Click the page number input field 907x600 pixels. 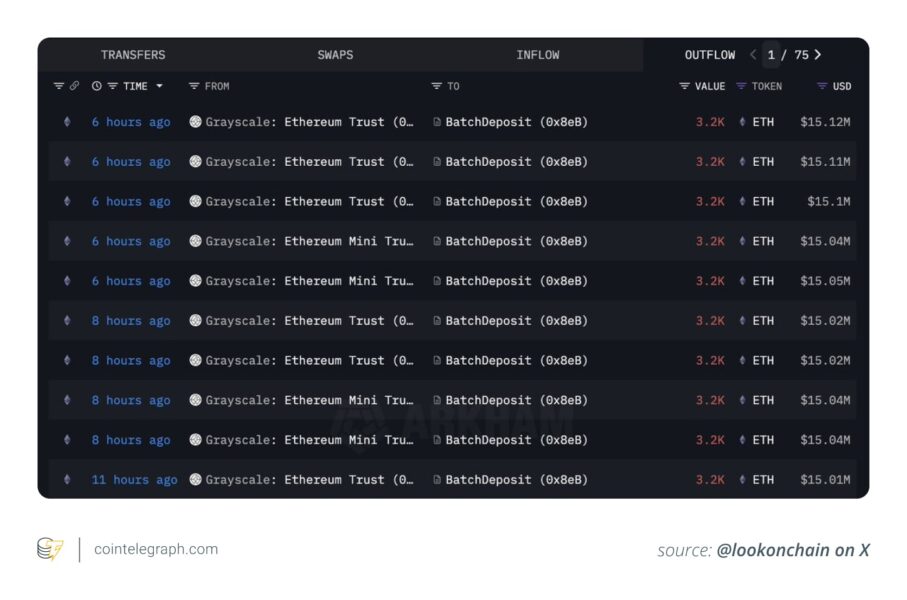772,55
